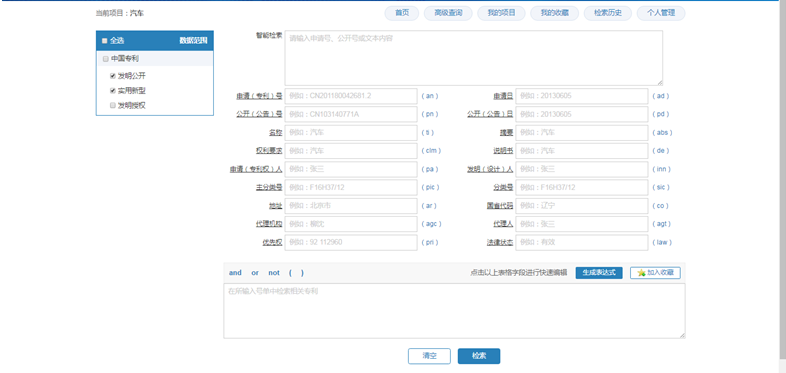Go to the 首页 home page

coord(402,14)
